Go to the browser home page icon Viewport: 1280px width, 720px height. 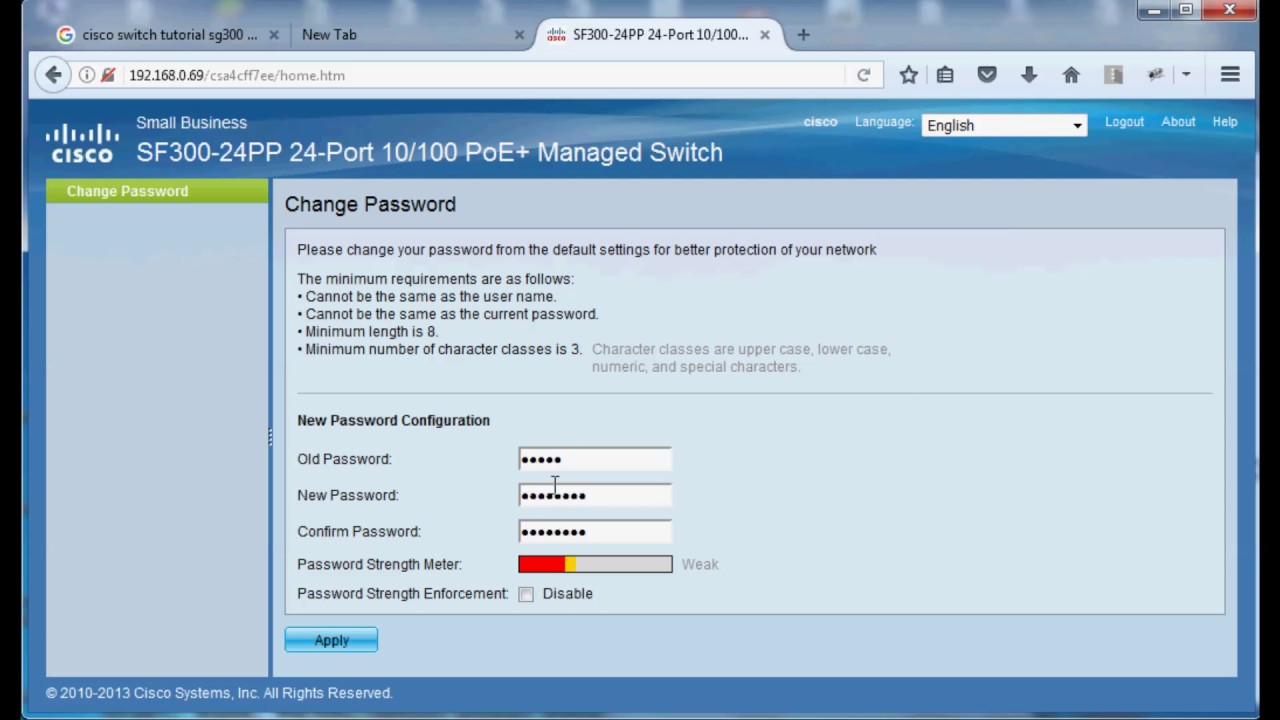point(1071,75)
